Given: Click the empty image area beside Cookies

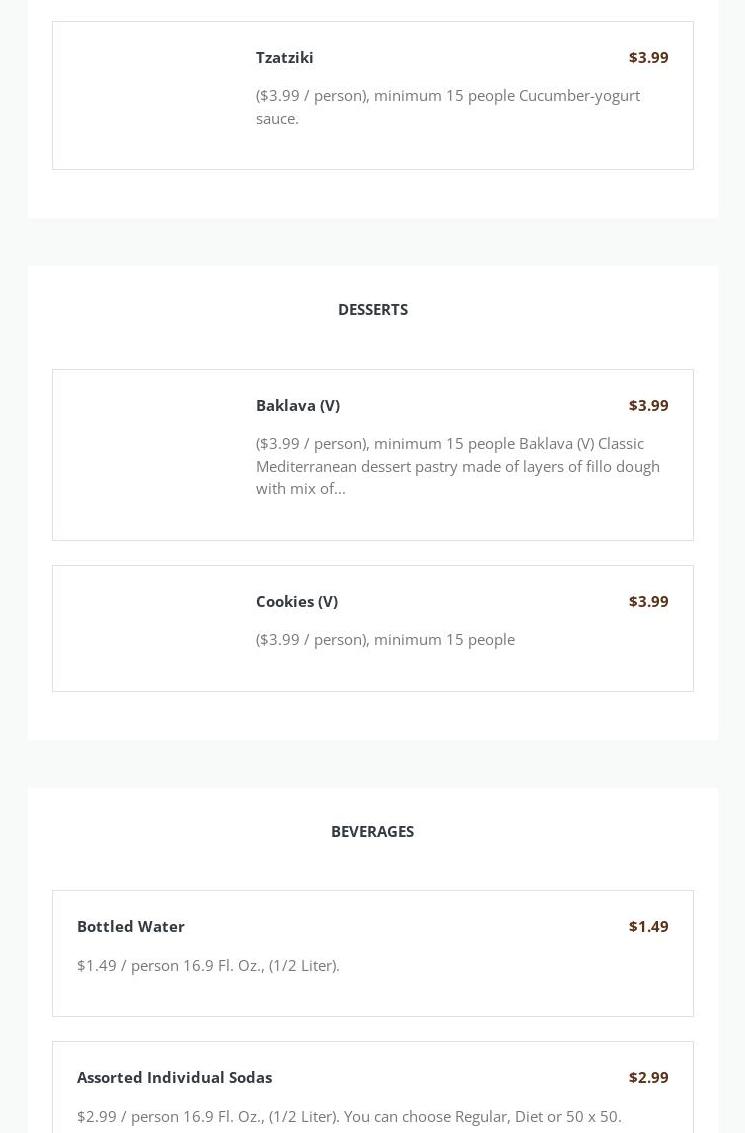Looking at the screenshot, I should coord(154,628).
